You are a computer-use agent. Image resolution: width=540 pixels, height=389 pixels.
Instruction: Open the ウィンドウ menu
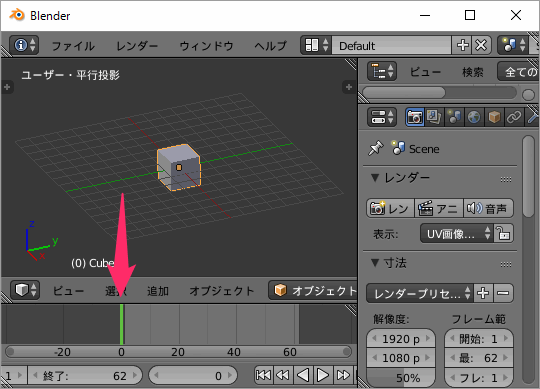[x=206, y=46]
